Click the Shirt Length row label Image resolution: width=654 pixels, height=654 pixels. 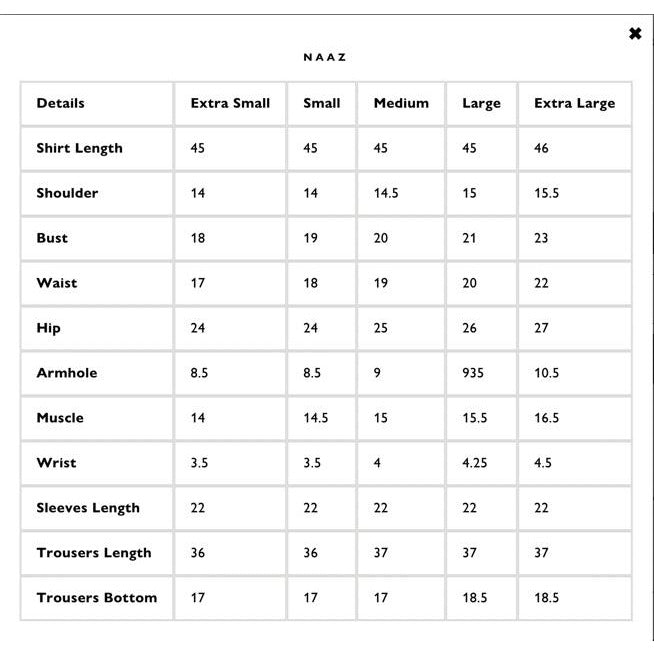point(80,148)
